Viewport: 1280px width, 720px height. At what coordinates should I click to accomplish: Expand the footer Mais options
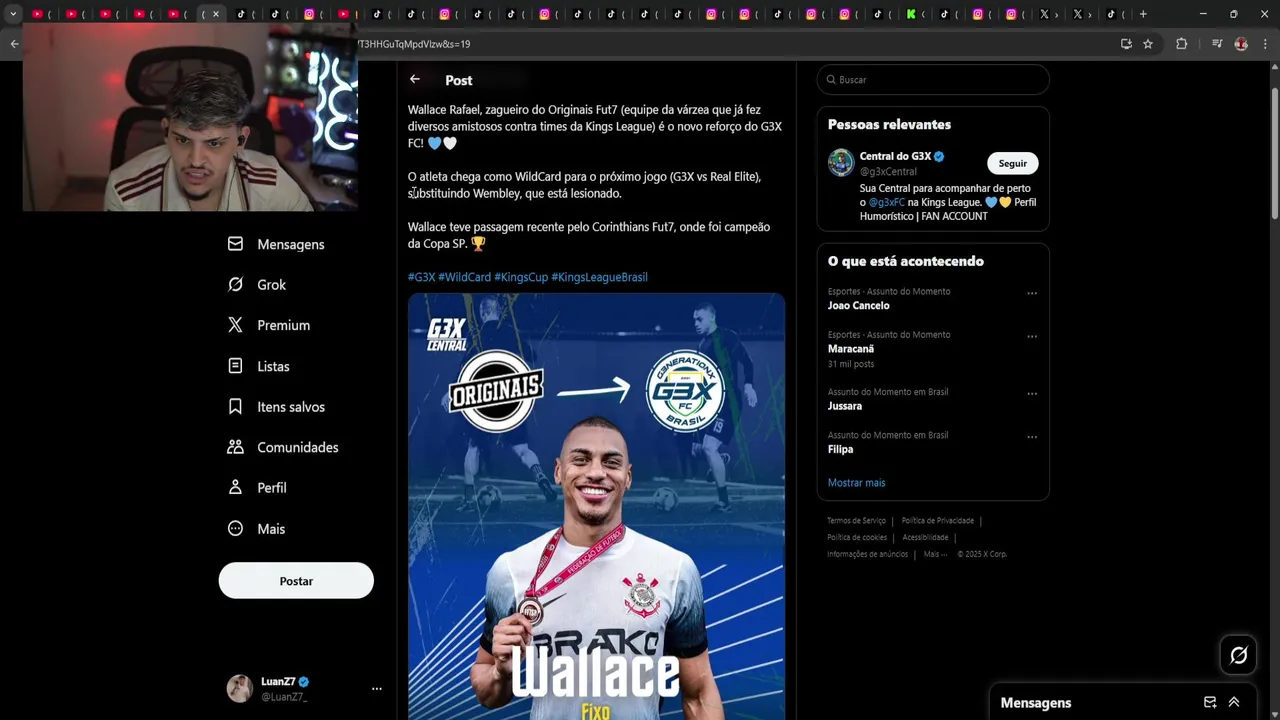tap(935, 554)
